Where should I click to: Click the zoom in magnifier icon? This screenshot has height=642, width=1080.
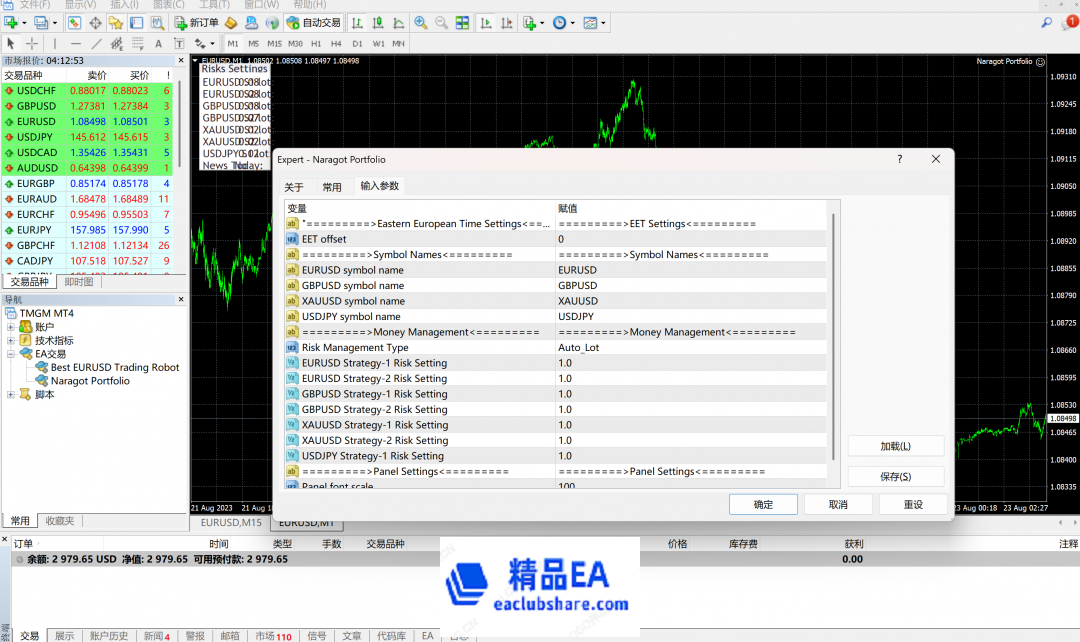[x=421, y=22]
